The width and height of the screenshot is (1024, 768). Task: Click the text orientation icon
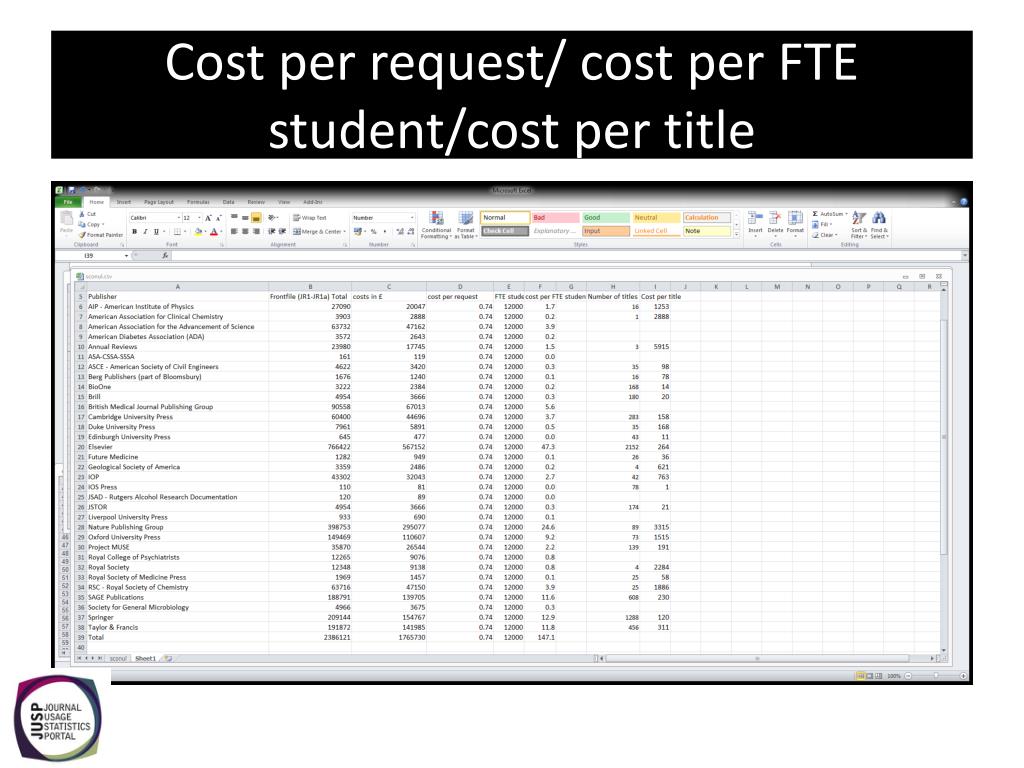click(x=273, y=218)
